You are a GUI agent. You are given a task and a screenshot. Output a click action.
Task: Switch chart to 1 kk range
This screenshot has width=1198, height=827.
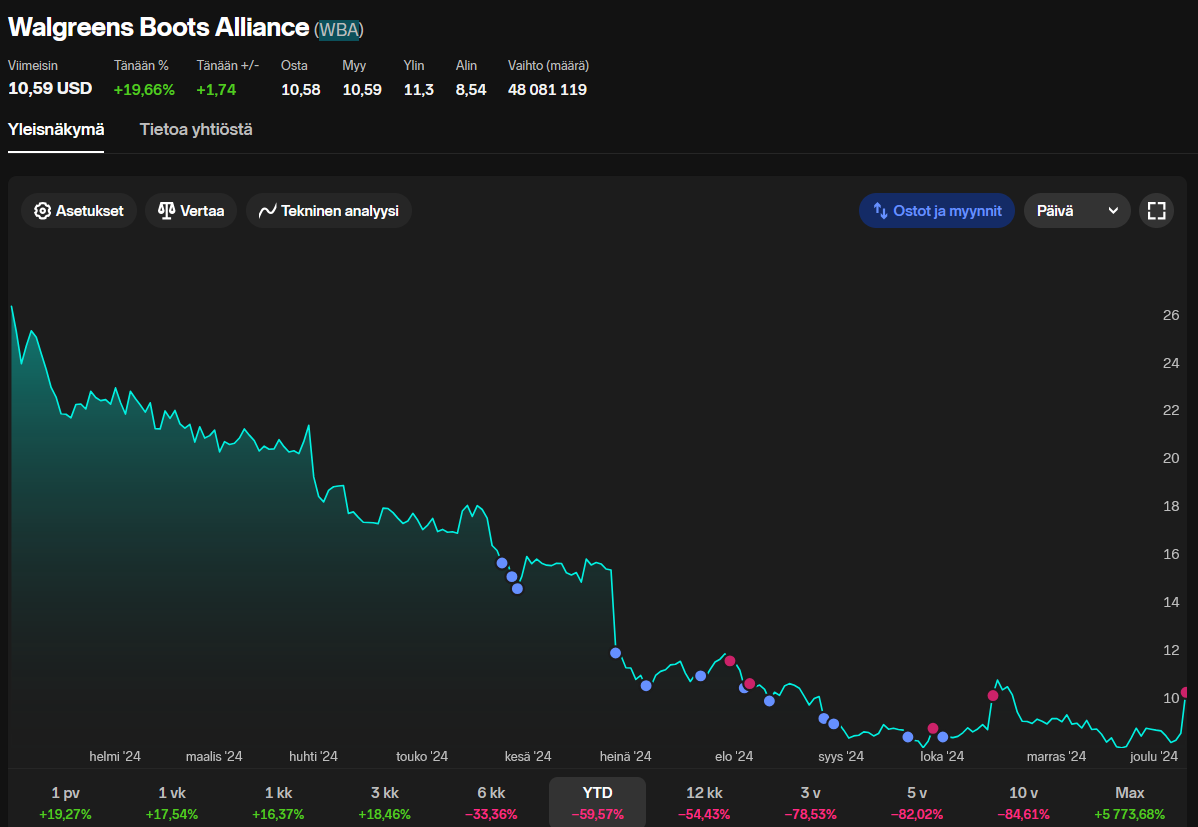pos(278,802)
